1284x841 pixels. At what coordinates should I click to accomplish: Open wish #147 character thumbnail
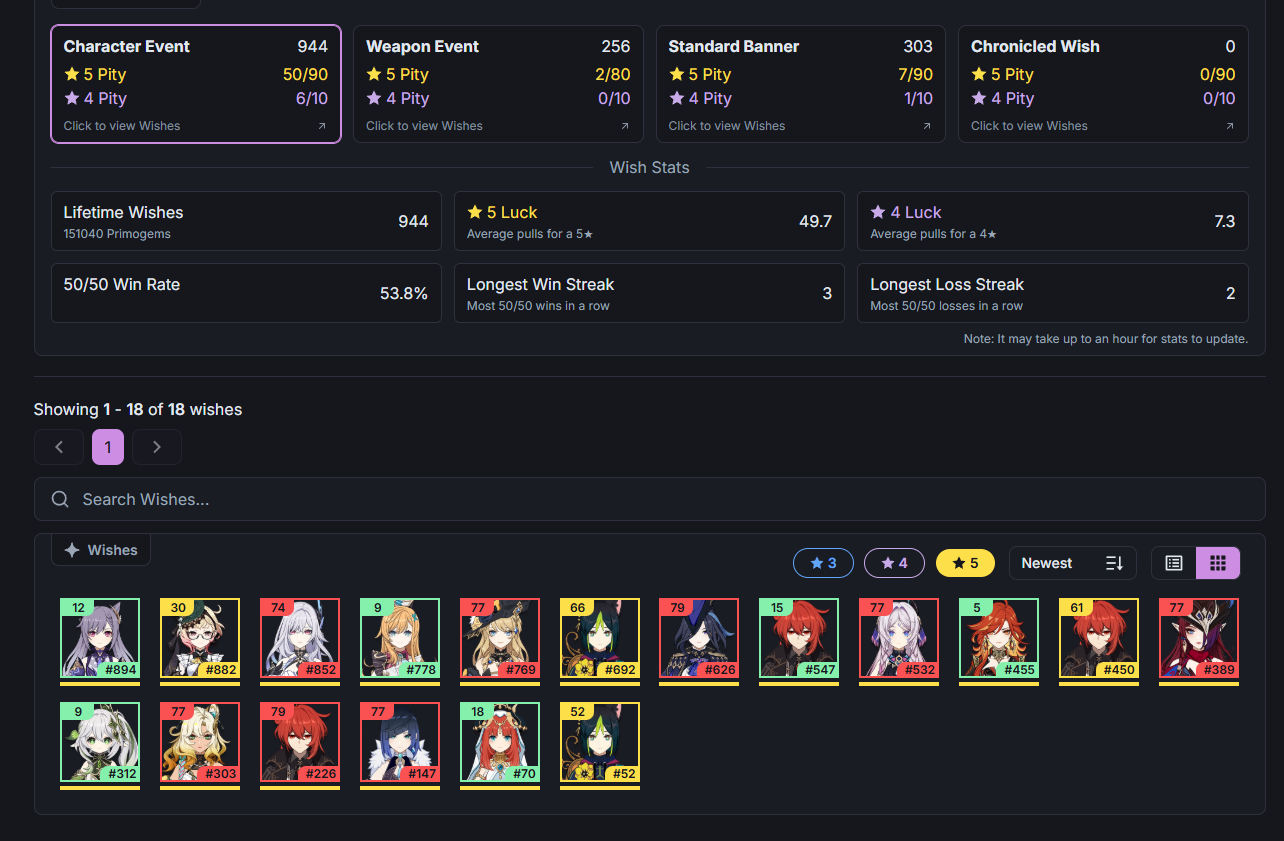pos(400,742)
